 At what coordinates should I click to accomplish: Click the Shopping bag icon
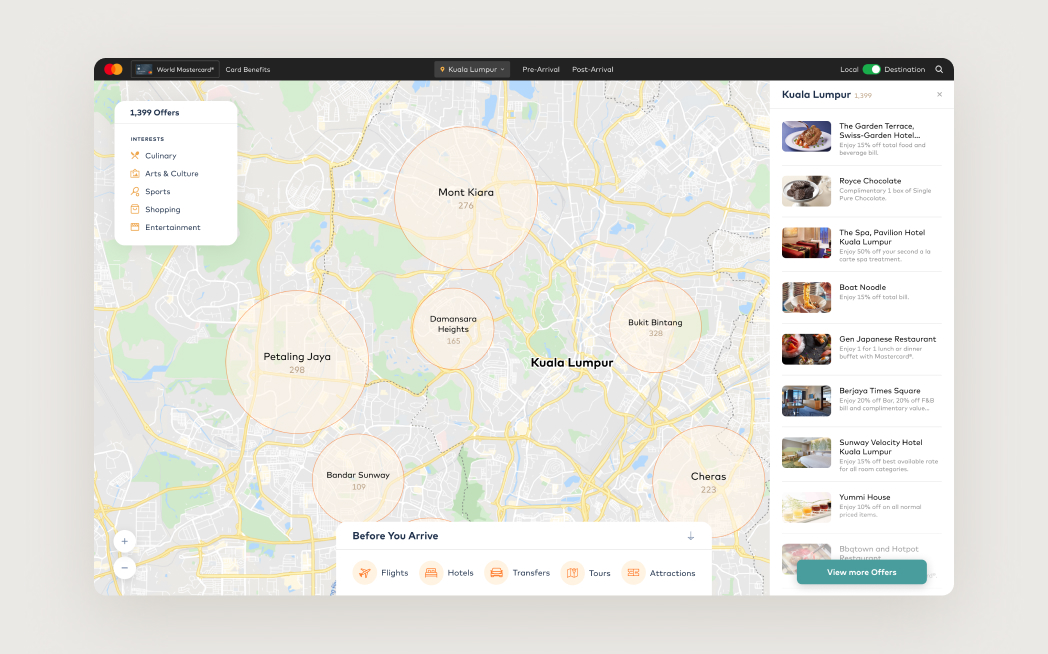pyautogui.click(x=134, y=209)
